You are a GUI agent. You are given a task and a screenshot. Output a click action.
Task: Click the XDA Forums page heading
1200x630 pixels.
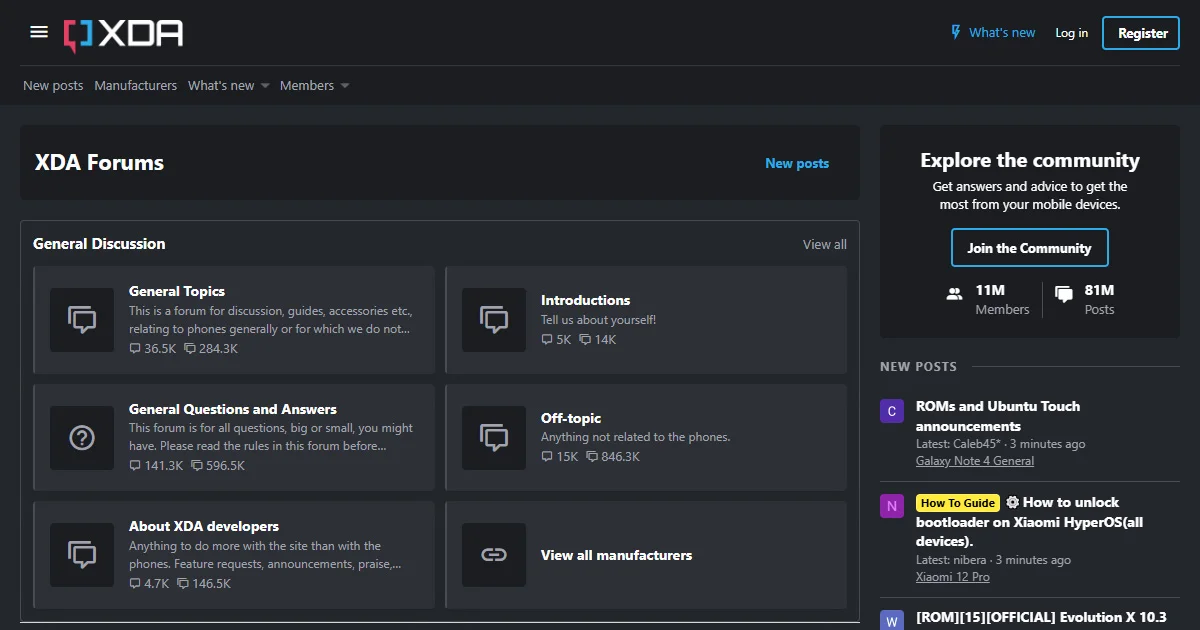click(99, 163)
